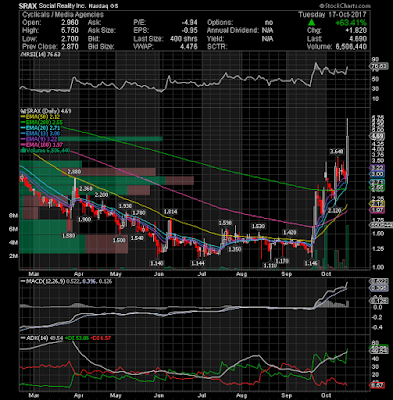The image size is (393, 400).
Task: Click the RSI value tag 76.63 on axis
Action: (379, 67)
